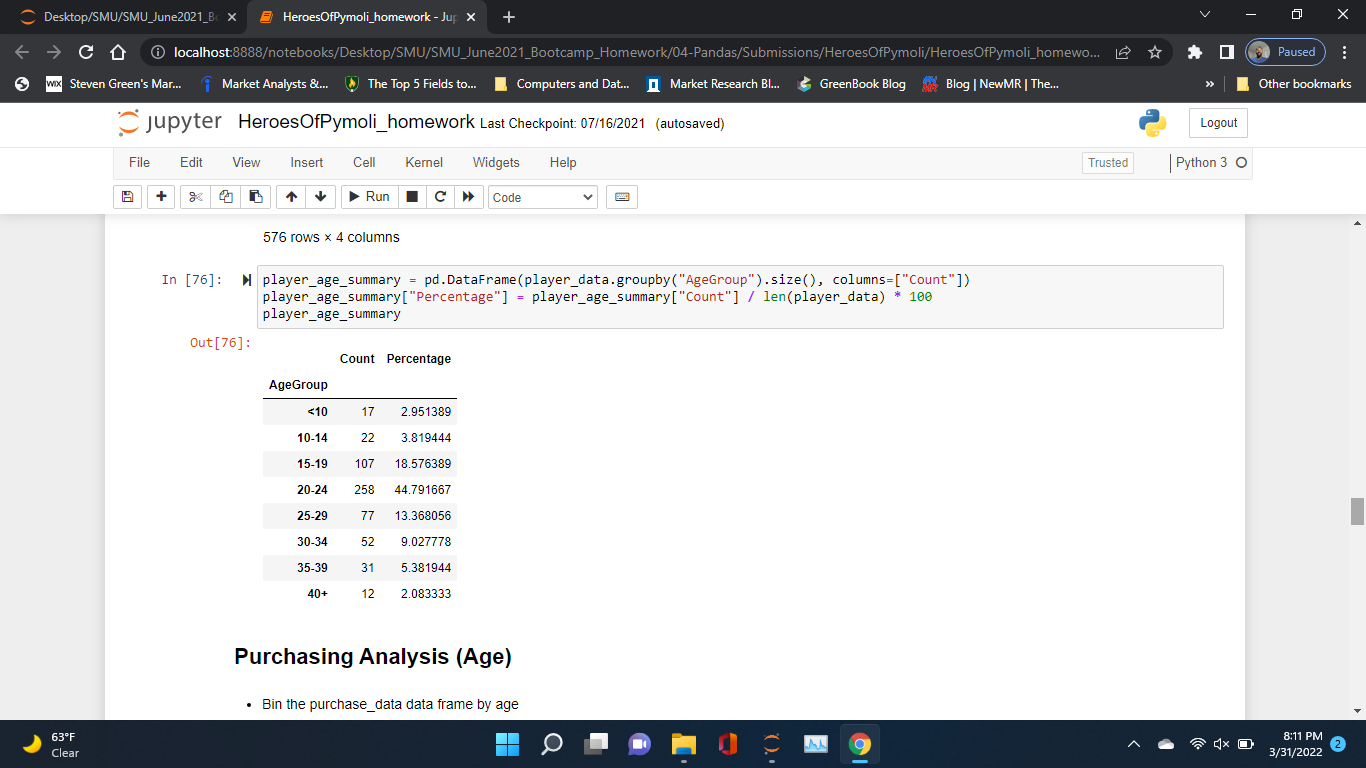
Task: Click the Python 3 kernel idle indicator
Action: coord(1241,163)
